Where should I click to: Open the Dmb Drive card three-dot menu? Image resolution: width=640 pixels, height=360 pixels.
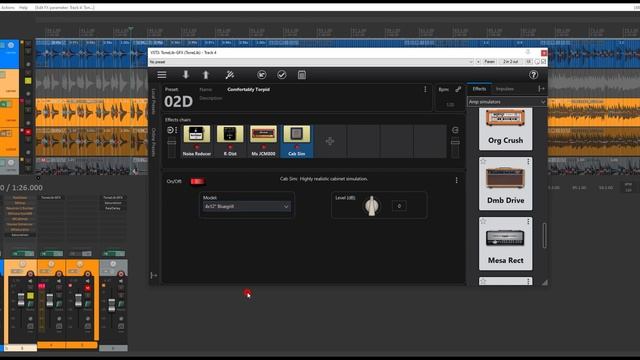click(x=528, y=162)
